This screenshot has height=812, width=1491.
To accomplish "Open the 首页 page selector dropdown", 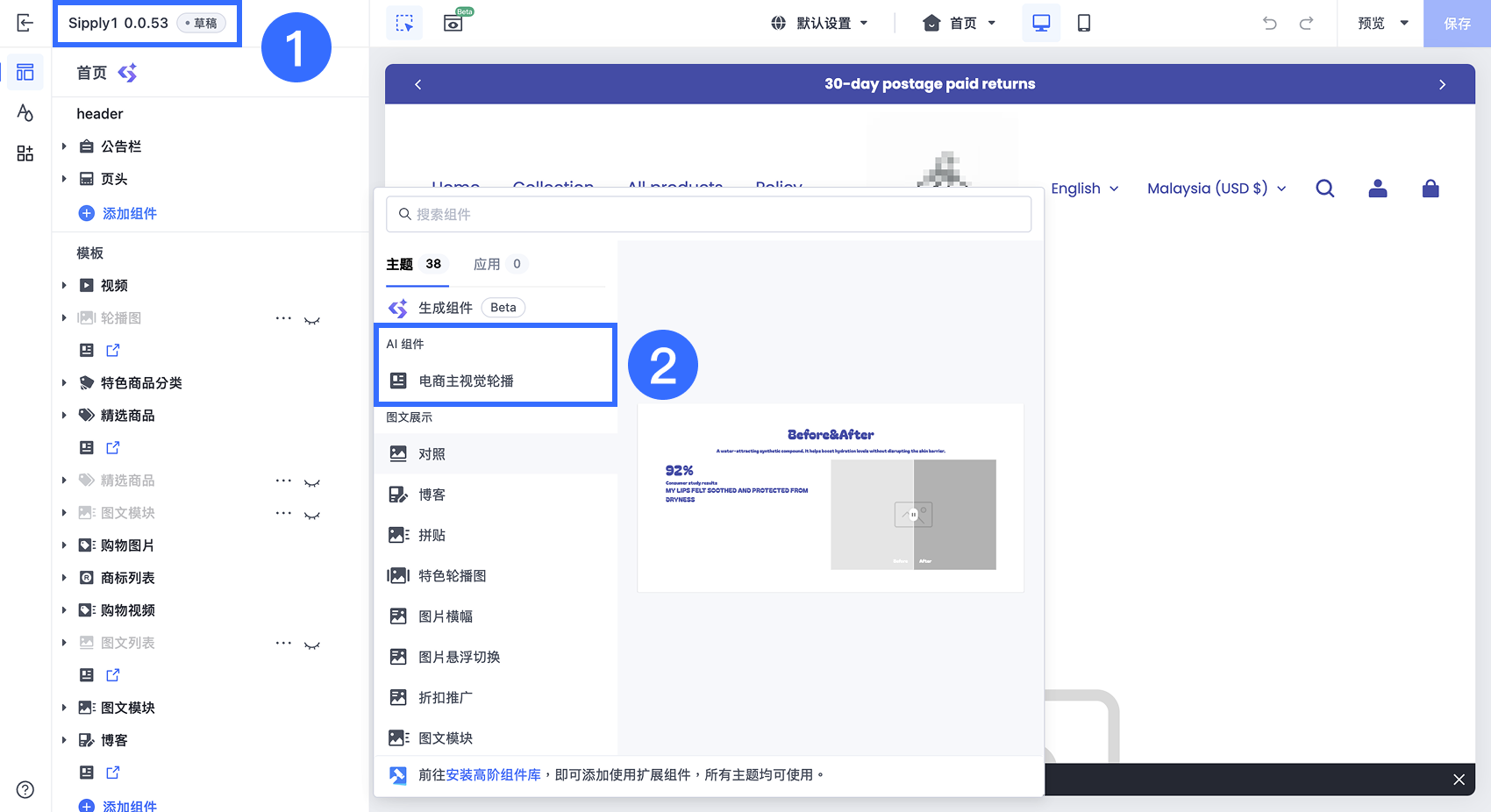I will (x=960, y=23).
